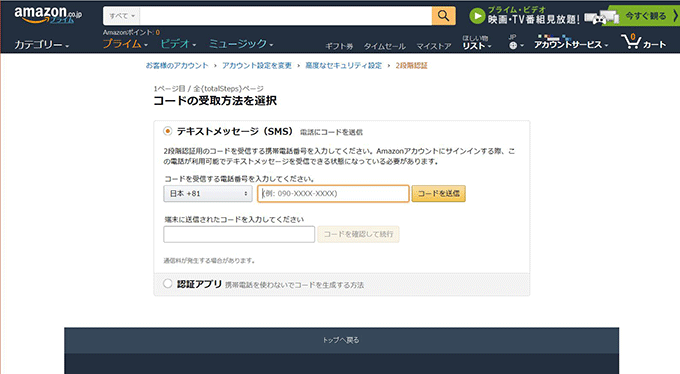The image size is (680, 374).
Task: Open the プライム menu
Action: coord(125,44)
